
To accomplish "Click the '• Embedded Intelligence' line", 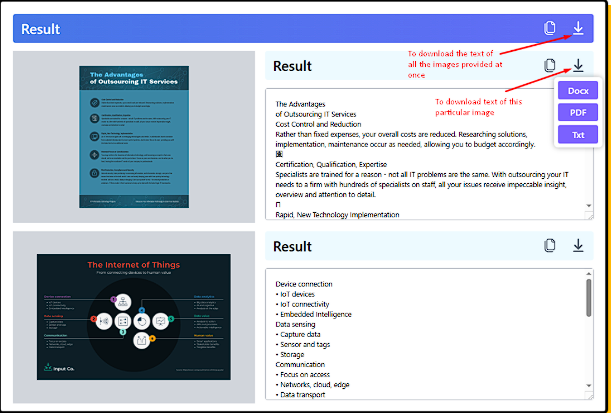I will coord(313,314).
